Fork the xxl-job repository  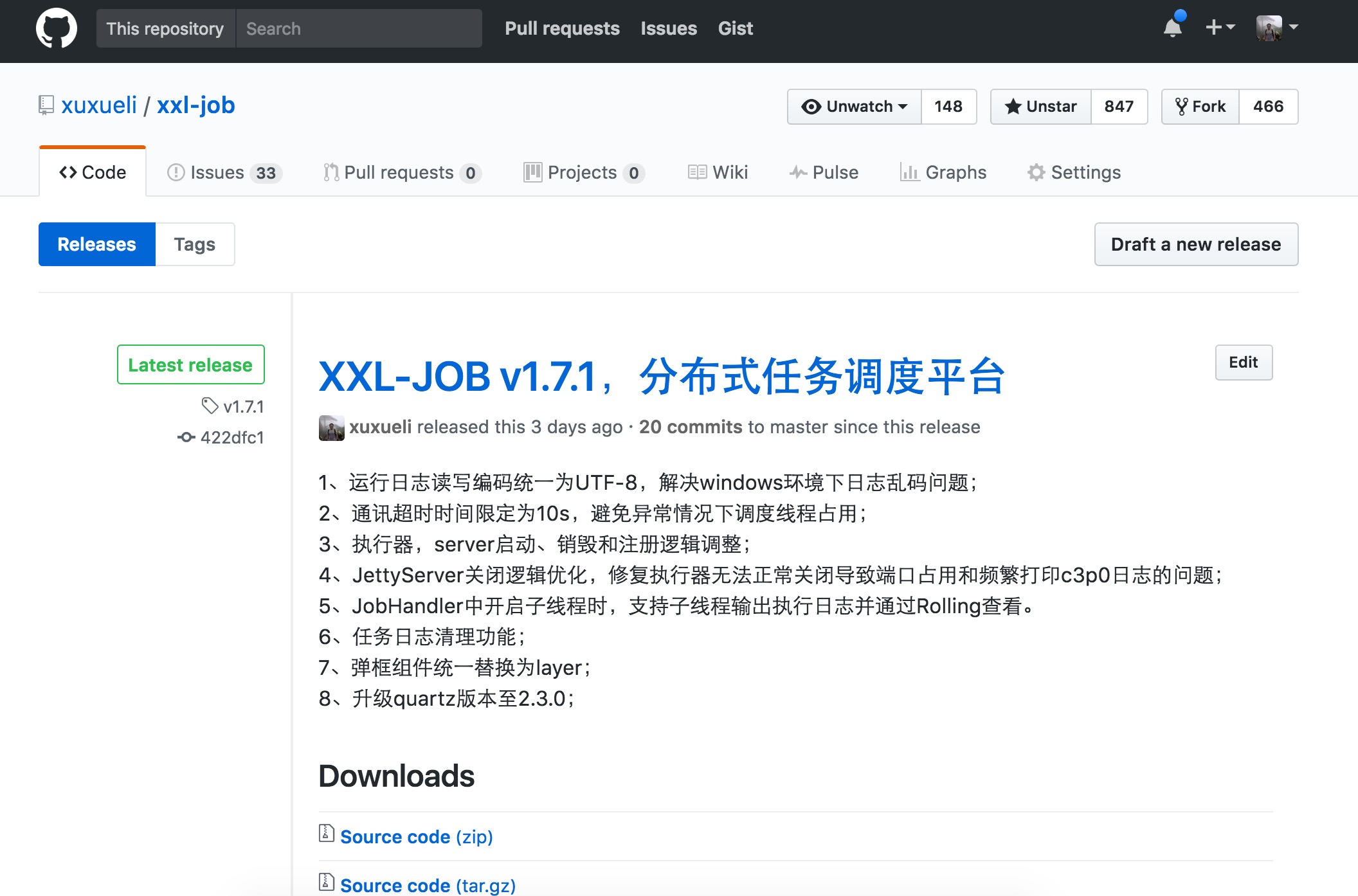1200,106
